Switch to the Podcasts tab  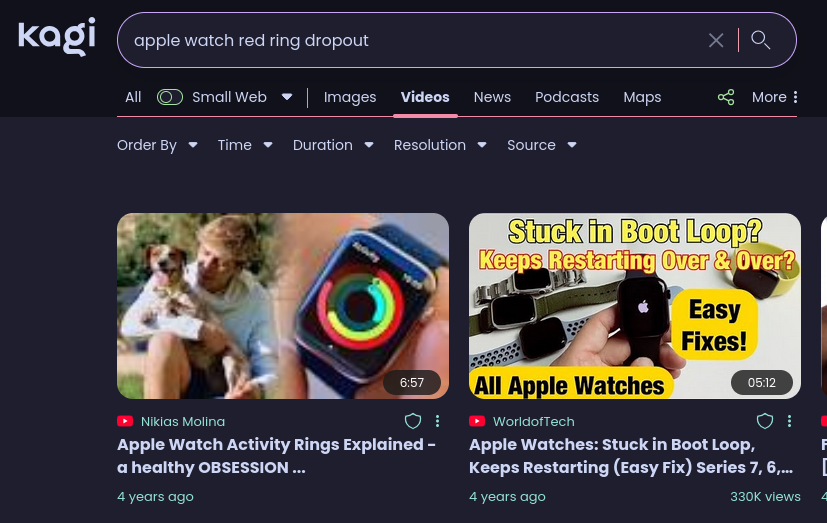567,97
